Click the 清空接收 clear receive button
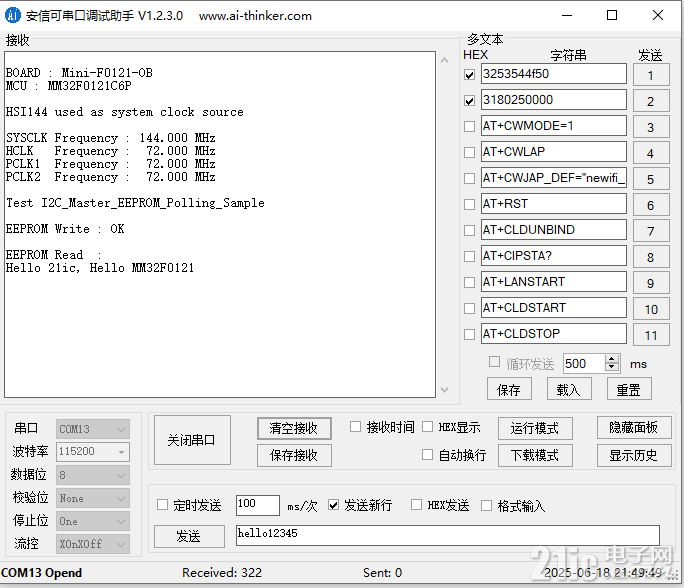The height and width of the screenshot is (588, 684). pyautogui.click(x=294, y=428)
